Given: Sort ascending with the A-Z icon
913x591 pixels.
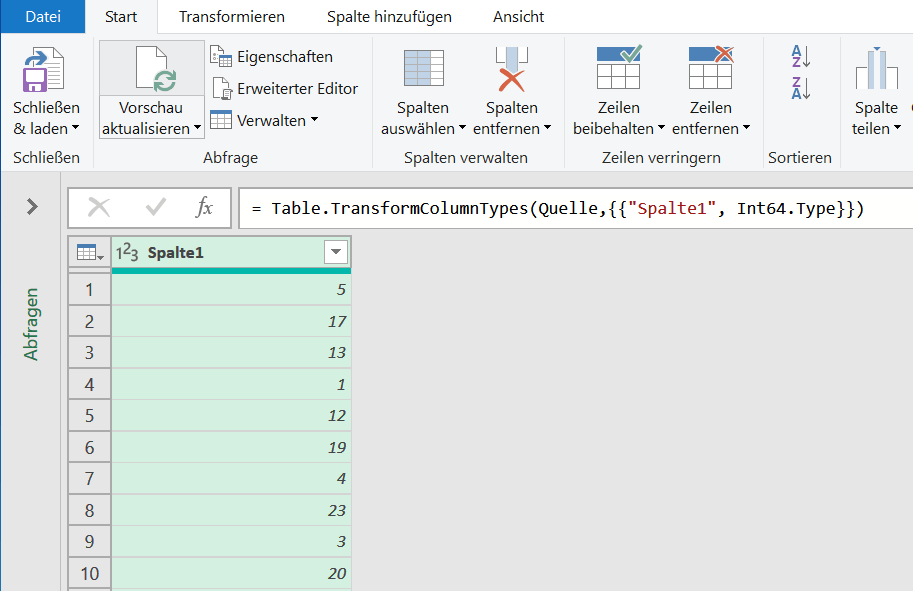Looking at the screenshot, I should [801, 56].
